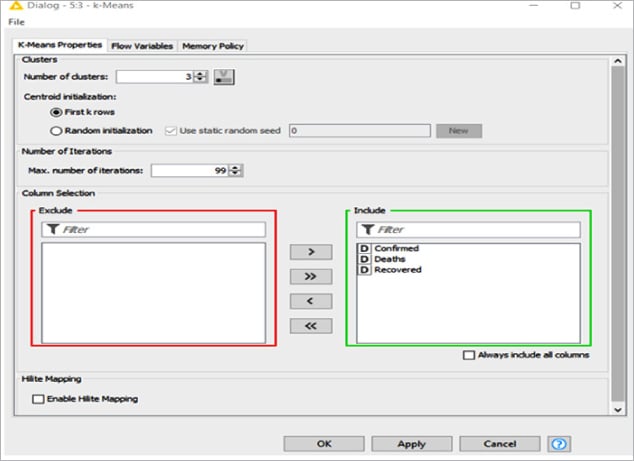Click the scrollbar up arrow
The image size is (634, 461).
coord(618,61)
